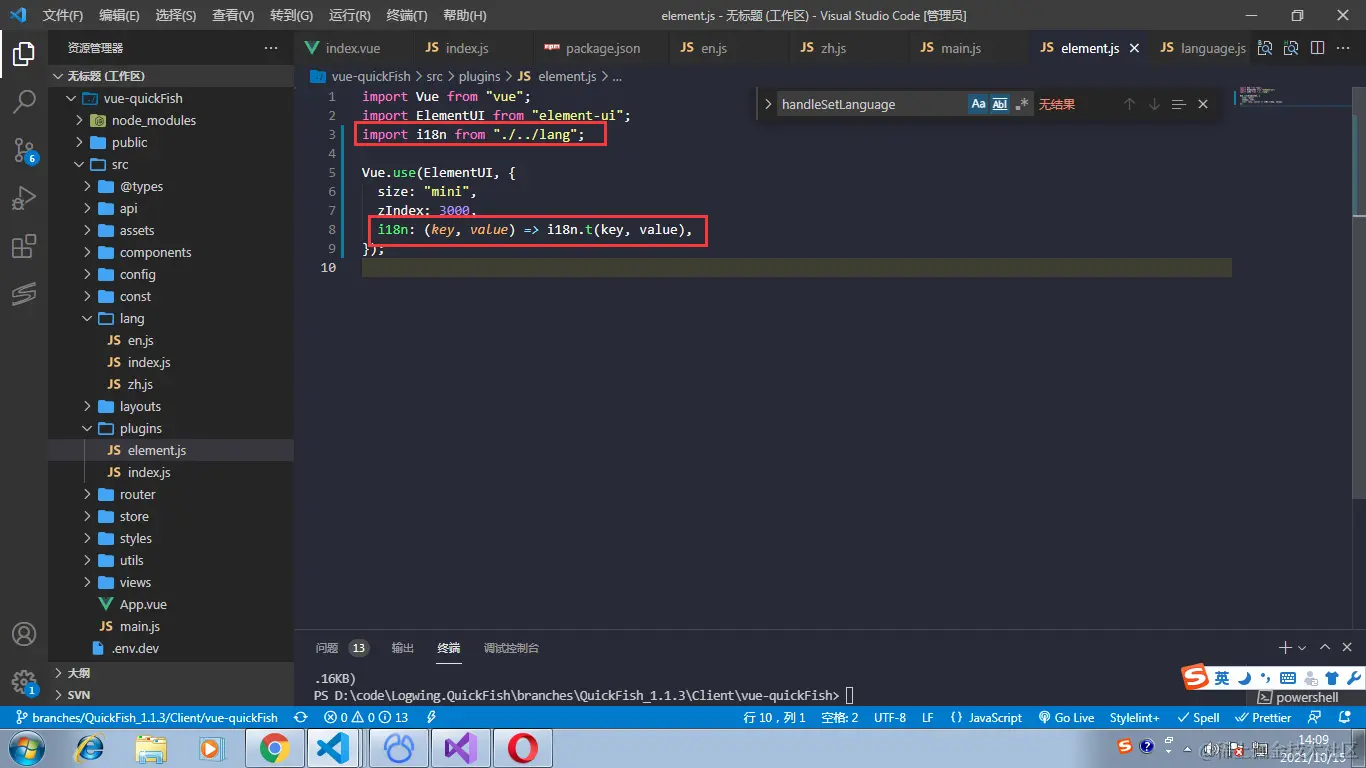This screenshot has width=1366, height=768.
Task: Click the Stylelint+ status bar item
Action: coord(1134,717)
